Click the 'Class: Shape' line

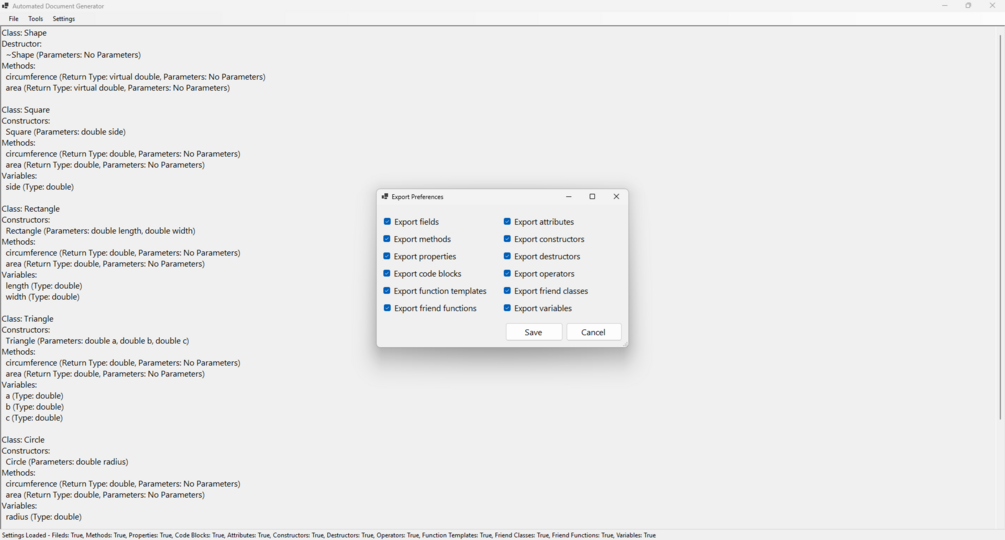(x=24, y=33)
